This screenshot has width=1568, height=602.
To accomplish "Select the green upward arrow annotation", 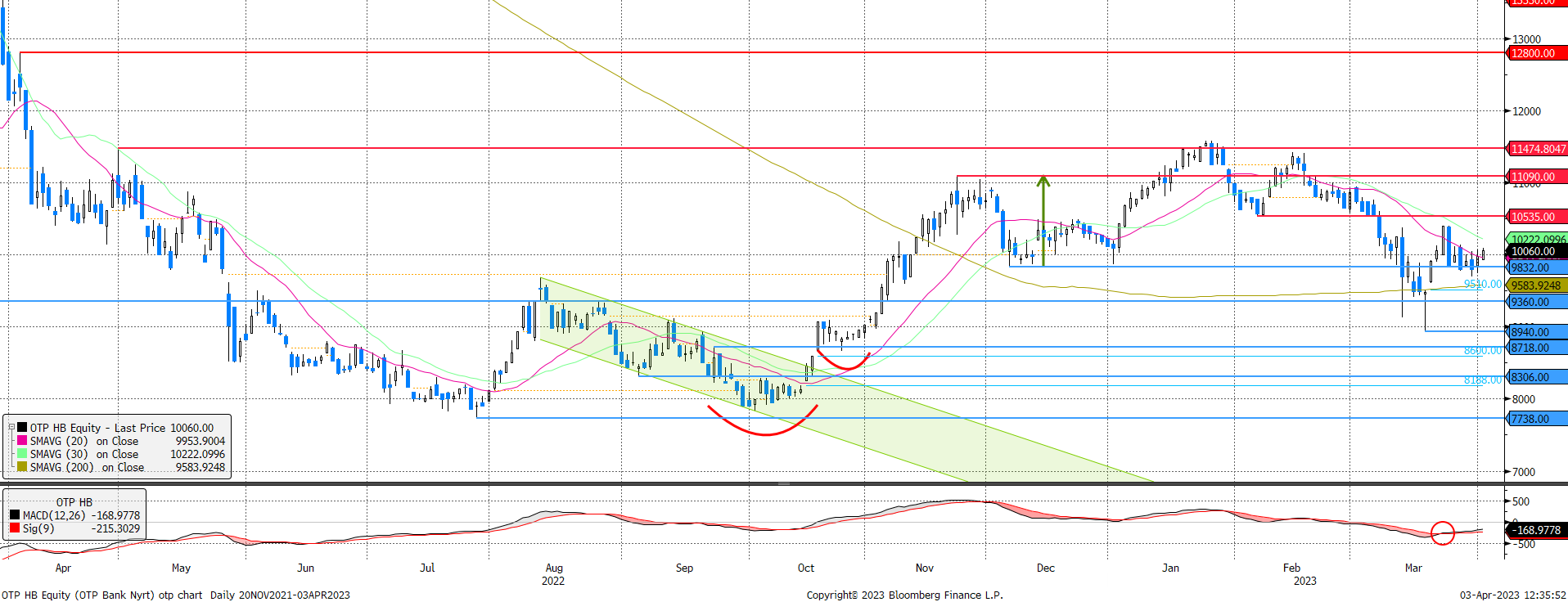I will tap(1043, 221).
